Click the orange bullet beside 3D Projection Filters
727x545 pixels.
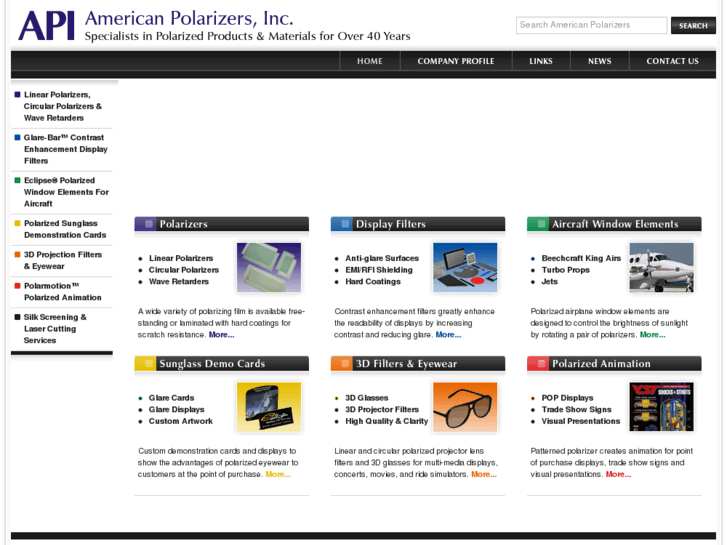click(x=17, y=254)
